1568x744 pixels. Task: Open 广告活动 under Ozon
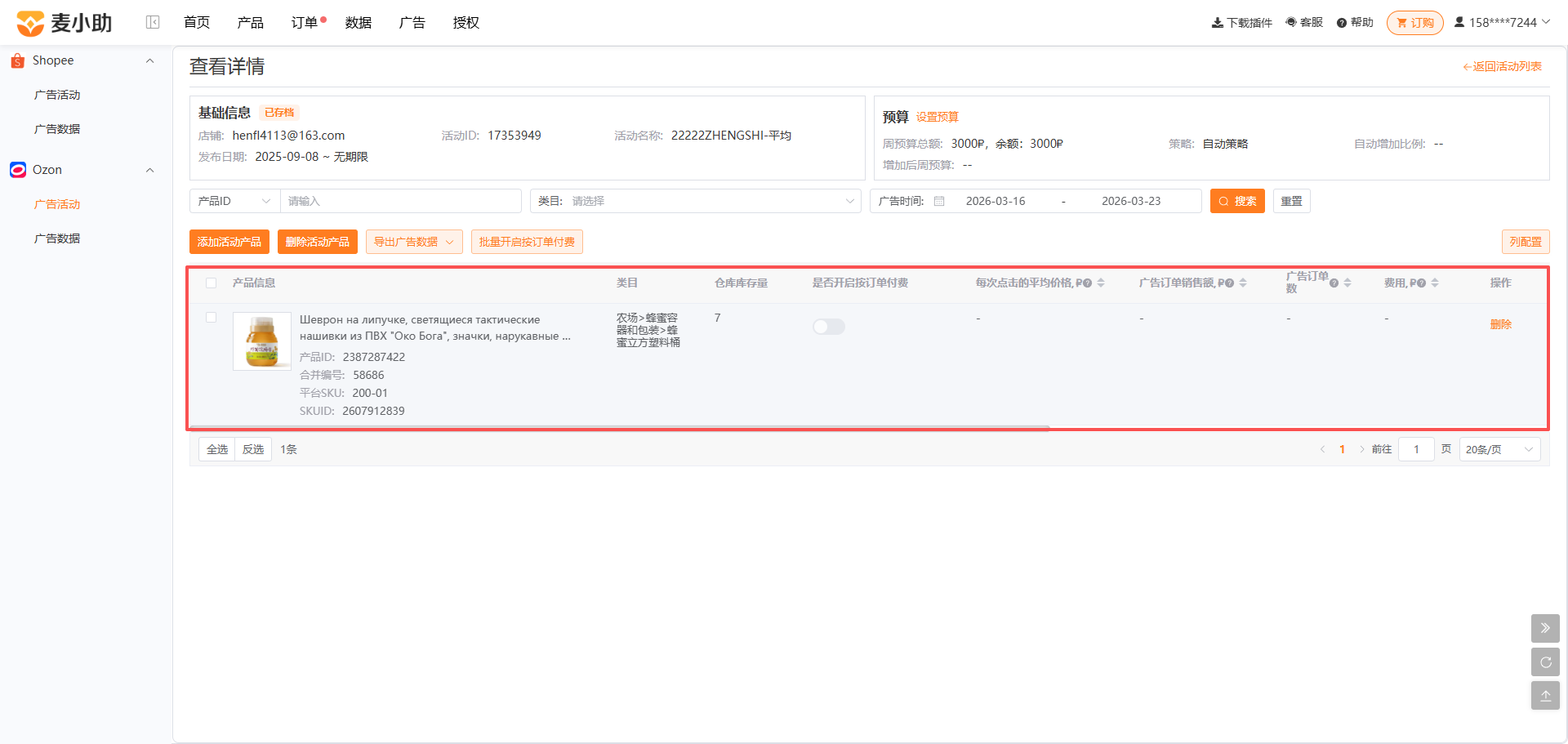click(57, 204)
